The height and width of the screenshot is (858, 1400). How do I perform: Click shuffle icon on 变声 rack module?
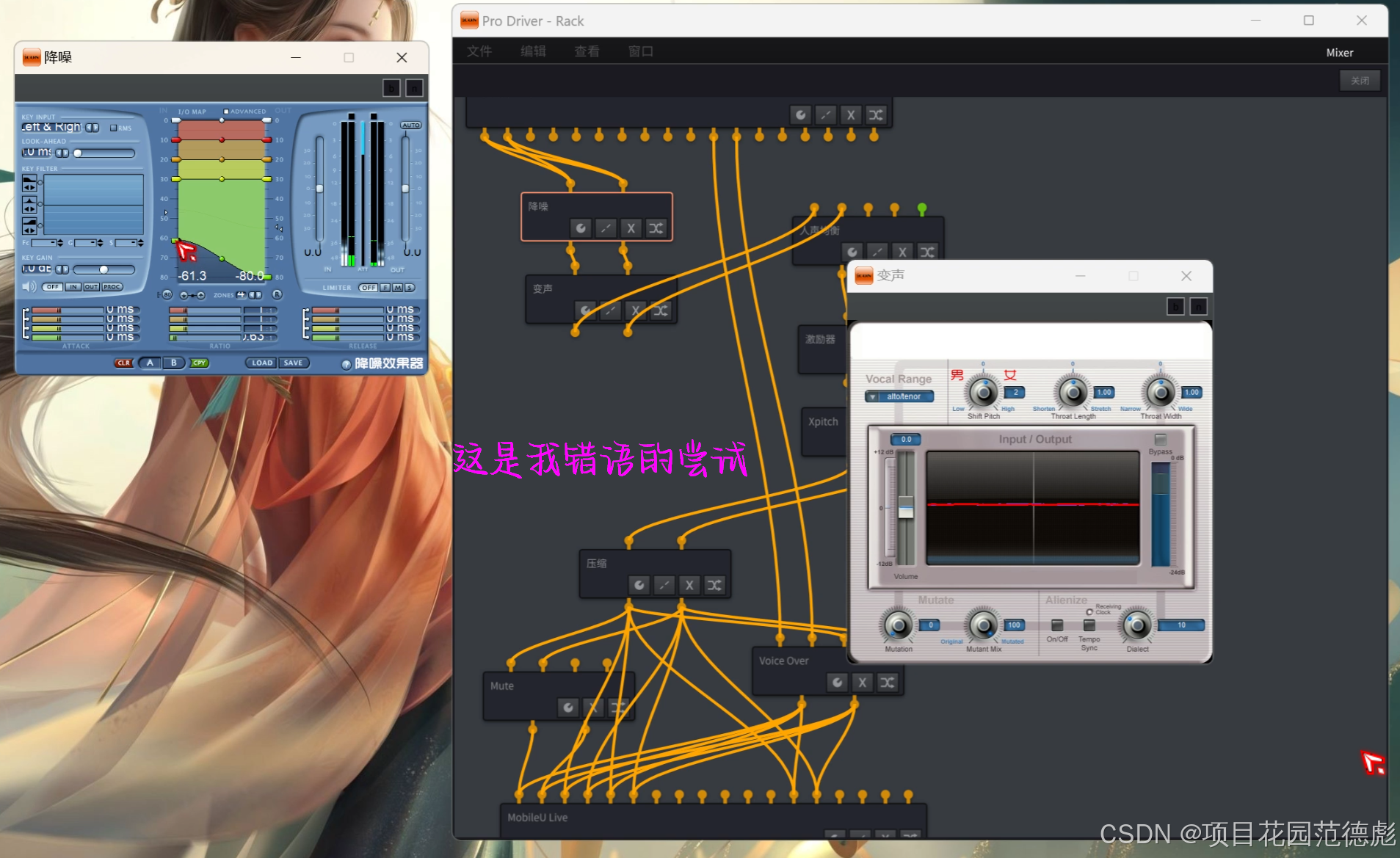pos(661,310)
